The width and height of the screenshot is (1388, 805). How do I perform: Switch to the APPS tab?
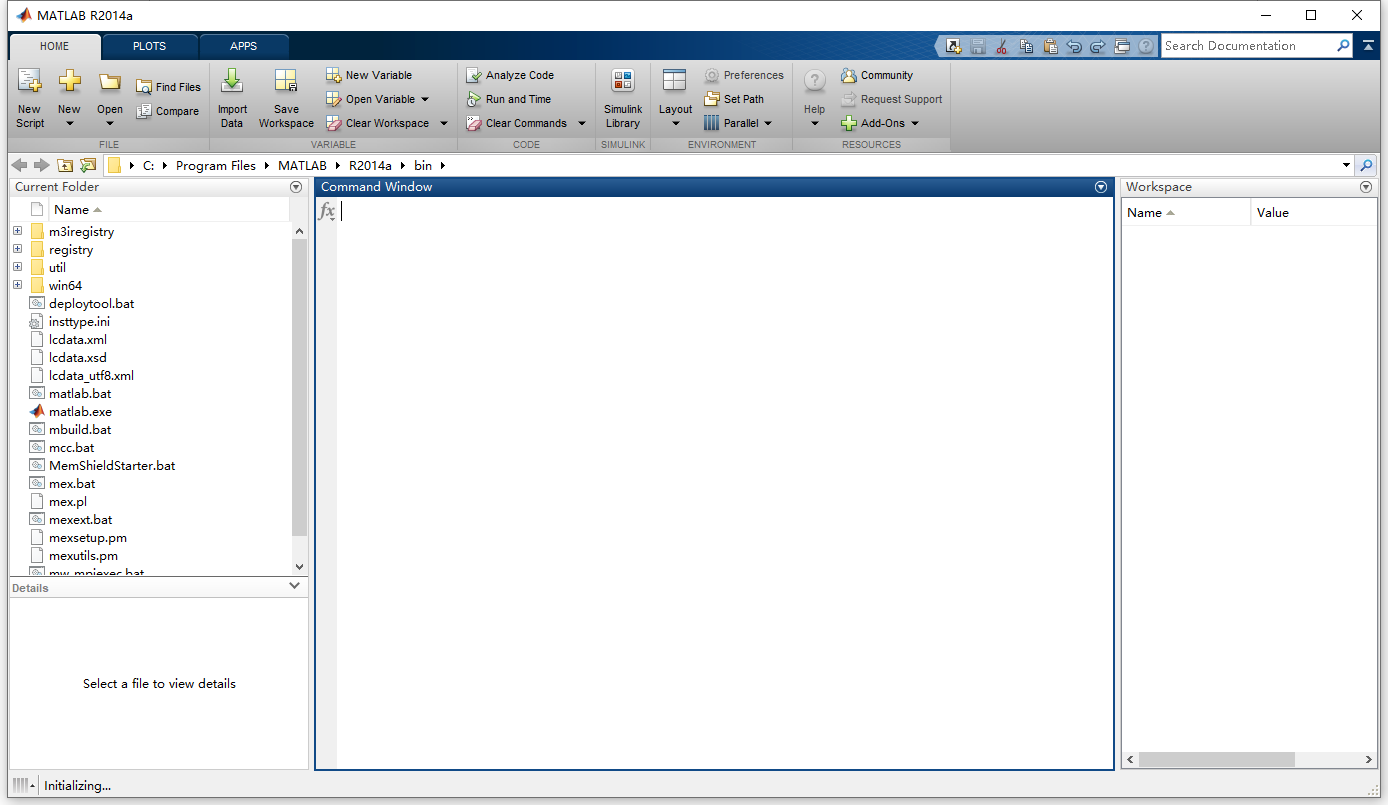pos(243,46)
